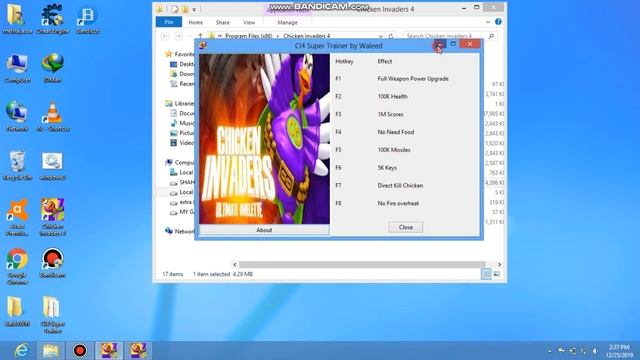Image resolution: width=640 pixels, height=360 pixels.
Task: Select second Chicken Invaders taskbar button
Action: click(x=138, y=351)
